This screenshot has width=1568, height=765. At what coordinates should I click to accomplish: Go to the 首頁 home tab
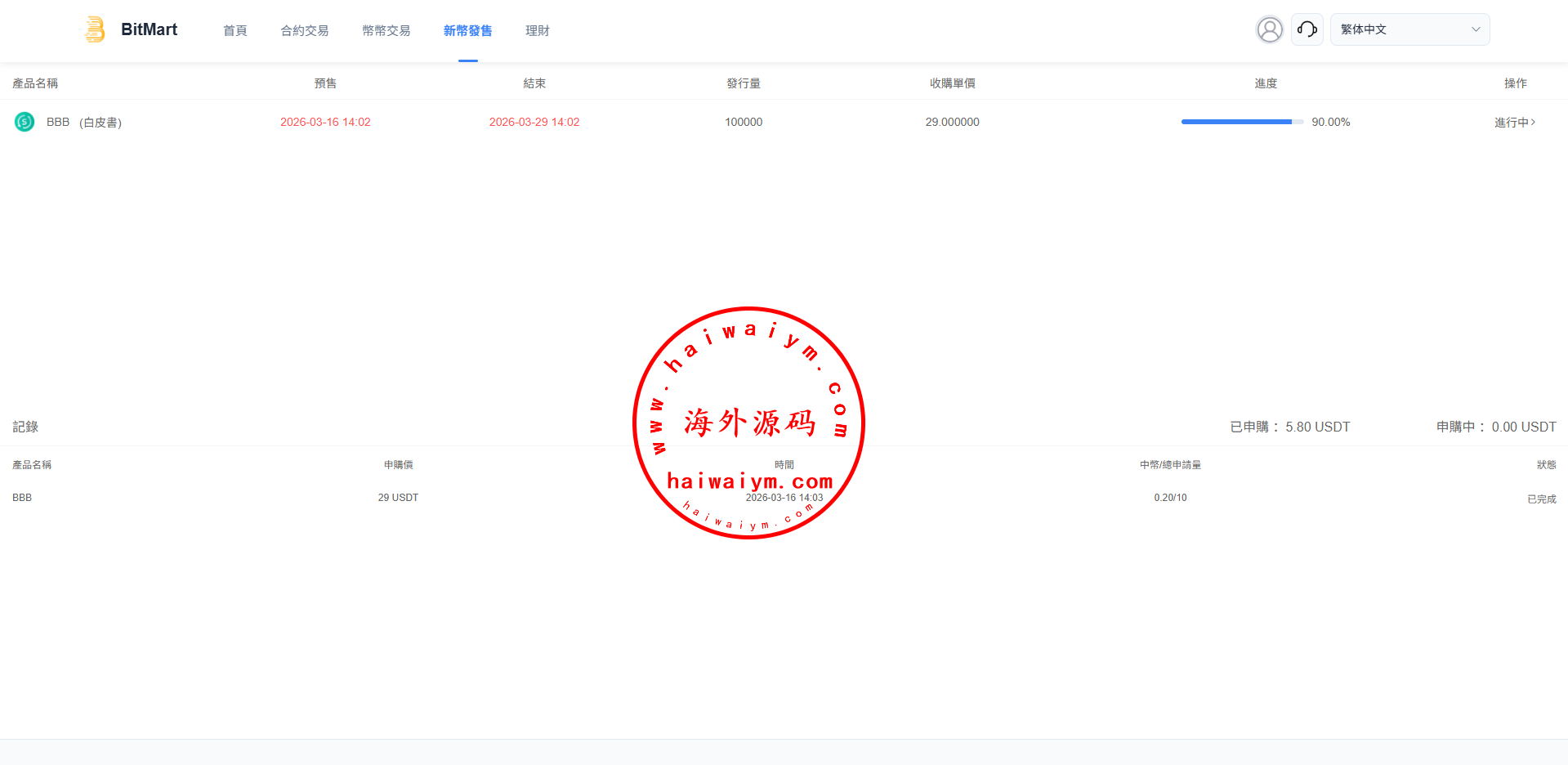coord(235,30)
